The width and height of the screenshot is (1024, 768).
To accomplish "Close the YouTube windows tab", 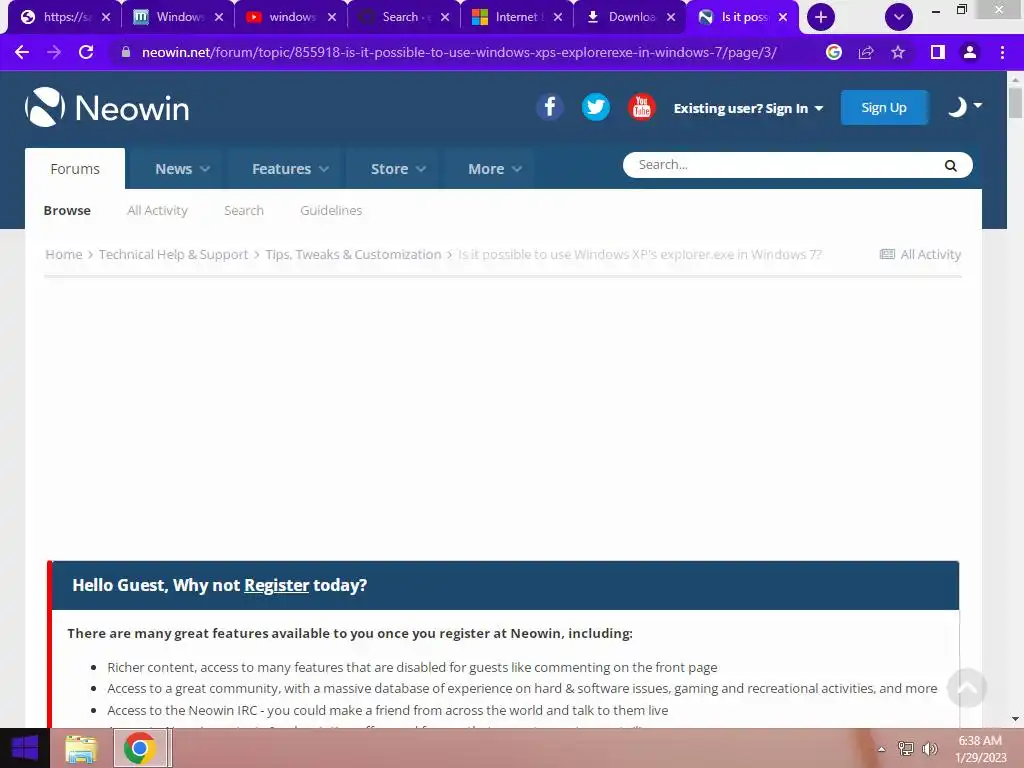I will (332, 17).
